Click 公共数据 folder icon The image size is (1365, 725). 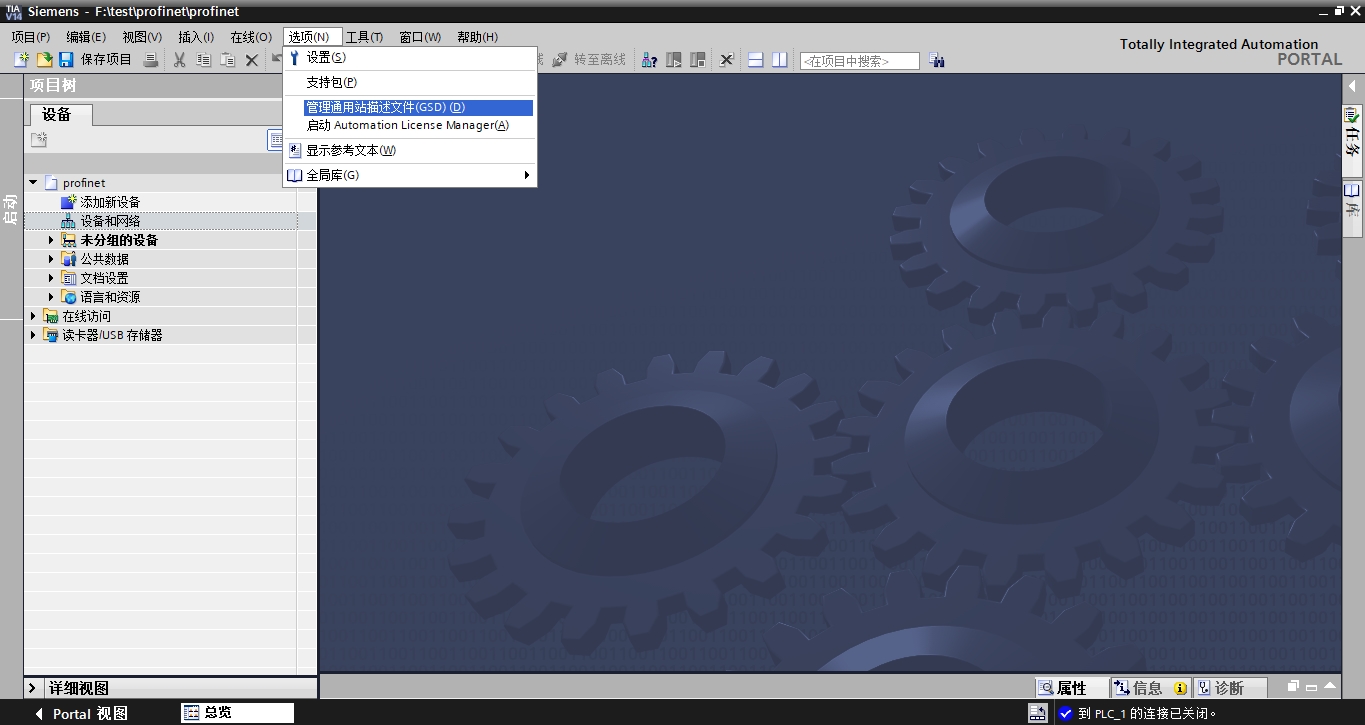pos(69,259)
